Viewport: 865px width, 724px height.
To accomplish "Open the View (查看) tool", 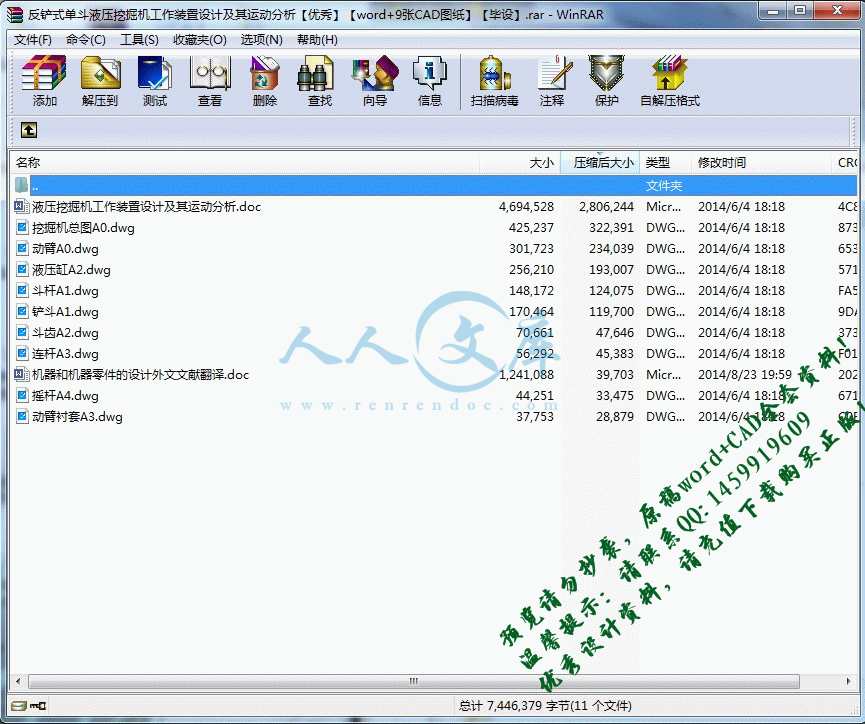I will point(210,73).
